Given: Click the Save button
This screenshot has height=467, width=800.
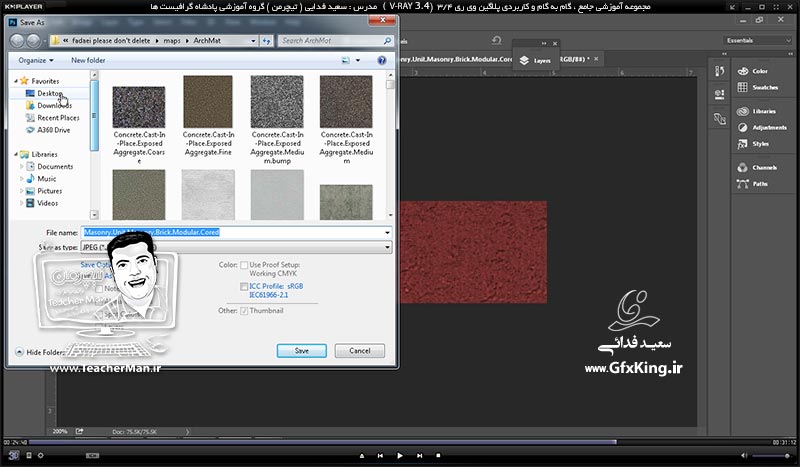Looking at the screenshot, I should tap(302, 351).
